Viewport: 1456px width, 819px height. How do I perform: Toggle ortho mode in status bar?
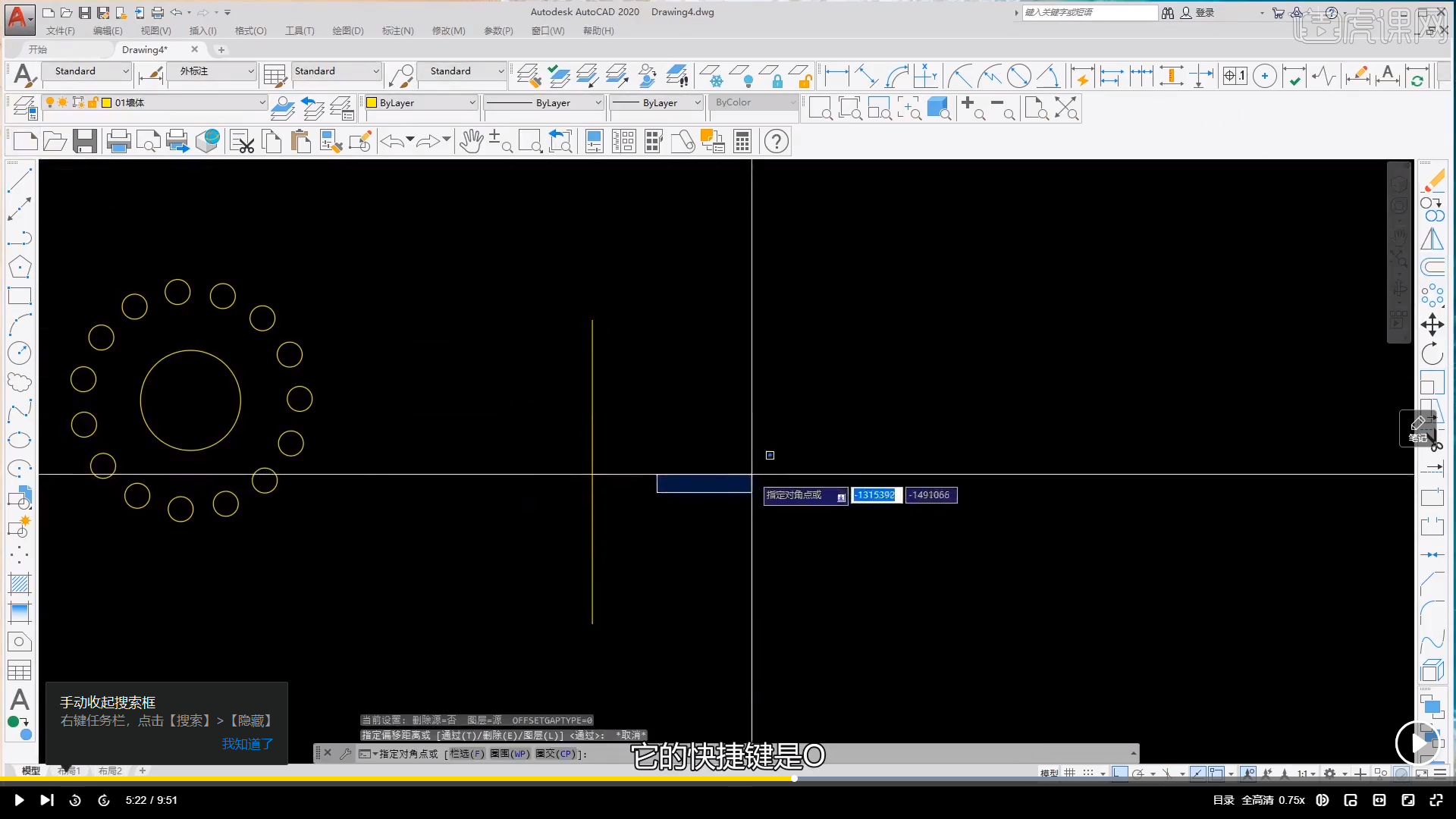1120,773
